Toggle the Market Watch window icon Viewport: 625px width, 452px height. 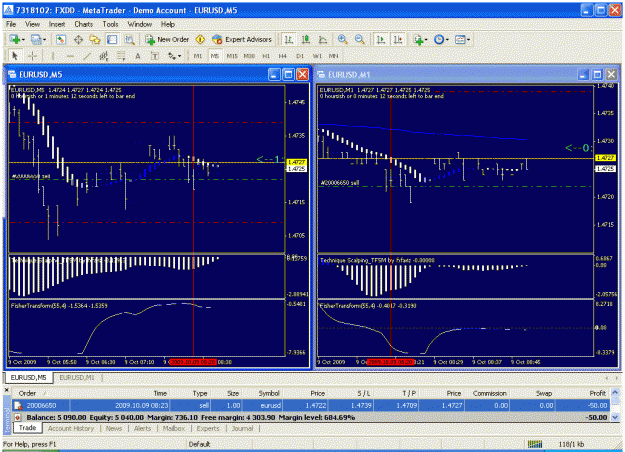click(x=61, y=39)
